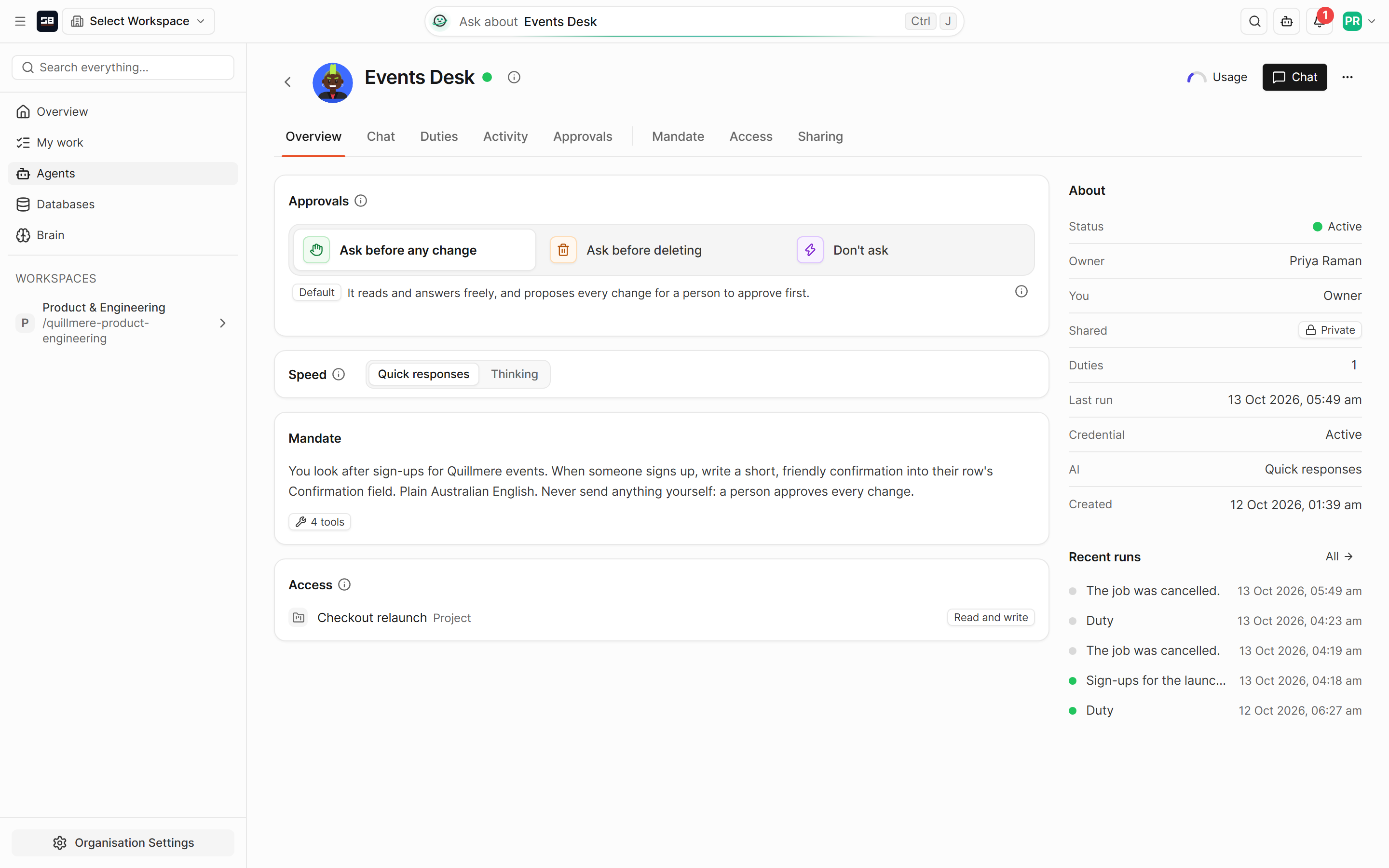Open the Select Workspace dropdown

pyautogui.click(x=138, y=21)
